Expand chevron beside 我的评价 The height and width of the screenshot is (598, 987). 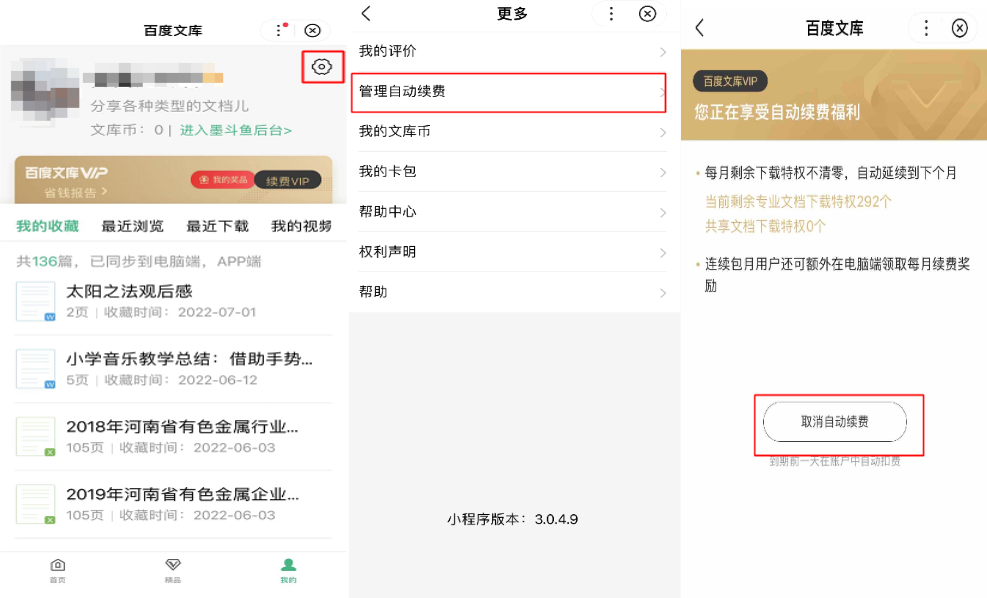(663, 52)
